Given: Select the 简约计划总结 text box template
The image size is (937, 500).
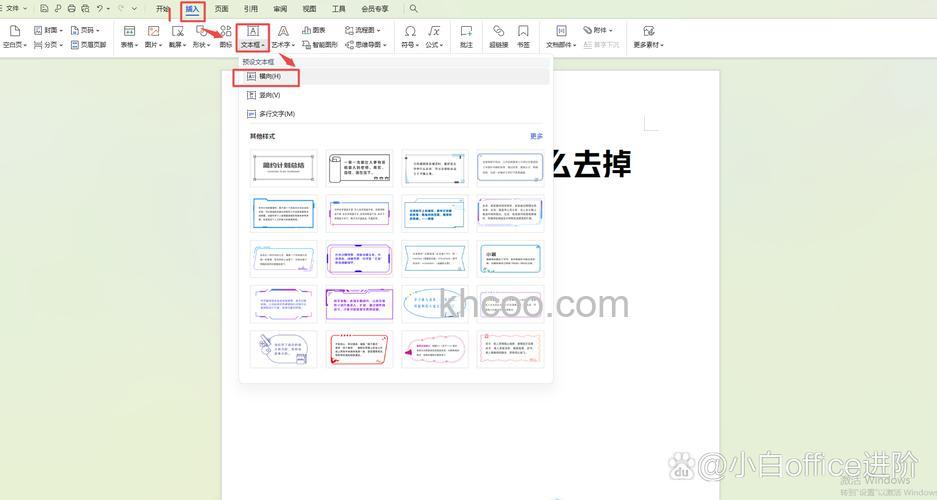Looking at the screenshot, I should pyautogui.click(x=283, y=168).
